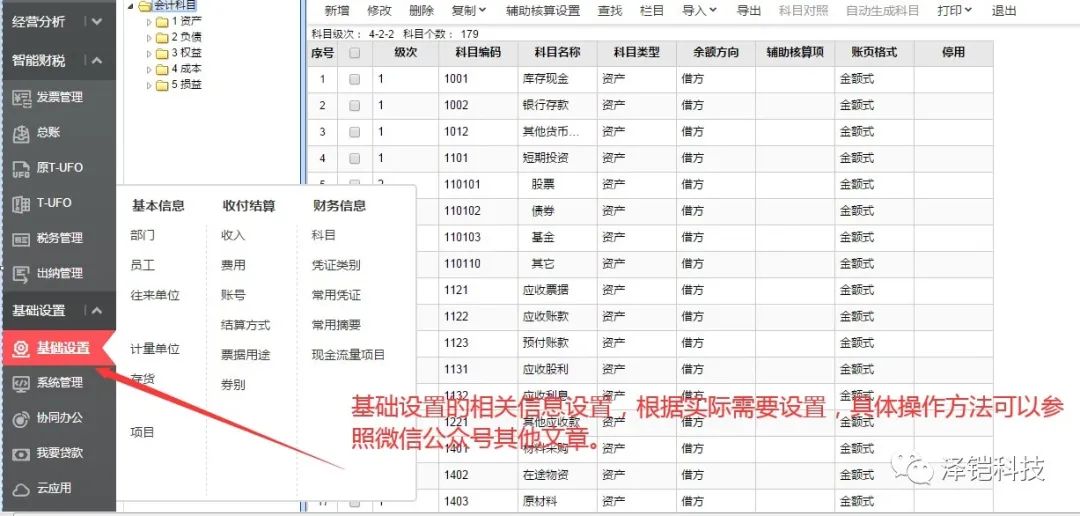Choose 凭证类别 from the popup menu
This screenshot has height=516, width=1080.
336,265
